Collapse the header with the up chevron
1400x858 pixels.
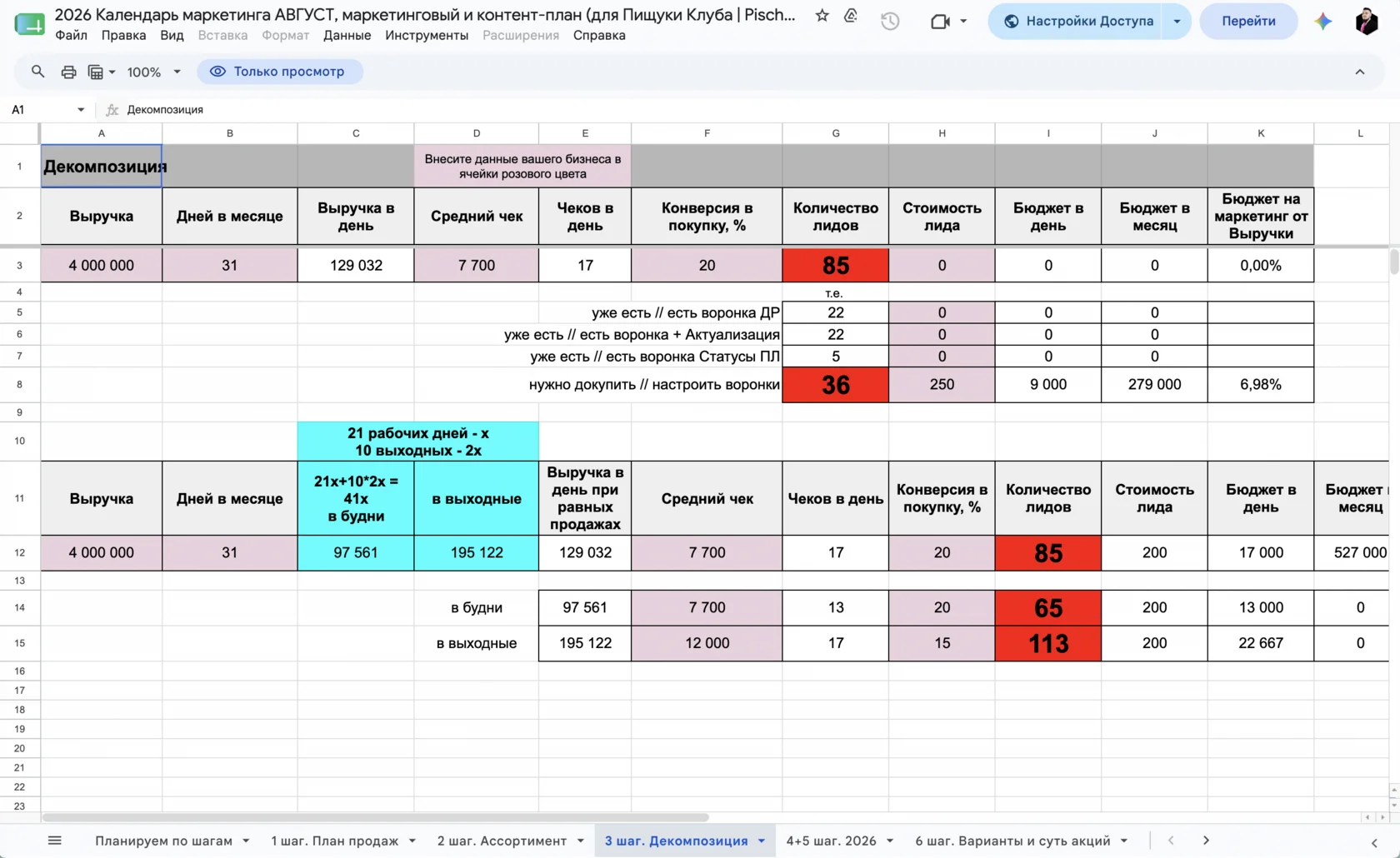[x=1360, y=72]
